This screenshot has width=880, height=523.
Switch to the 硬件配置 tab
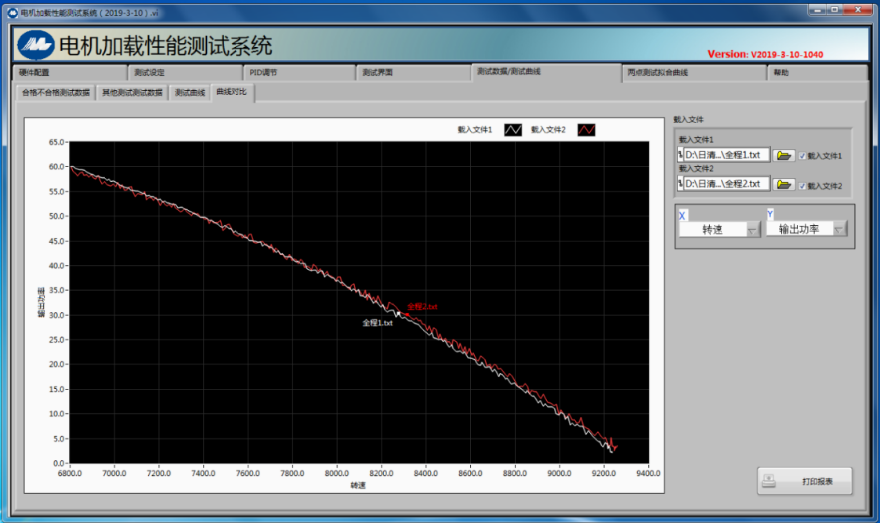point(35,73)
